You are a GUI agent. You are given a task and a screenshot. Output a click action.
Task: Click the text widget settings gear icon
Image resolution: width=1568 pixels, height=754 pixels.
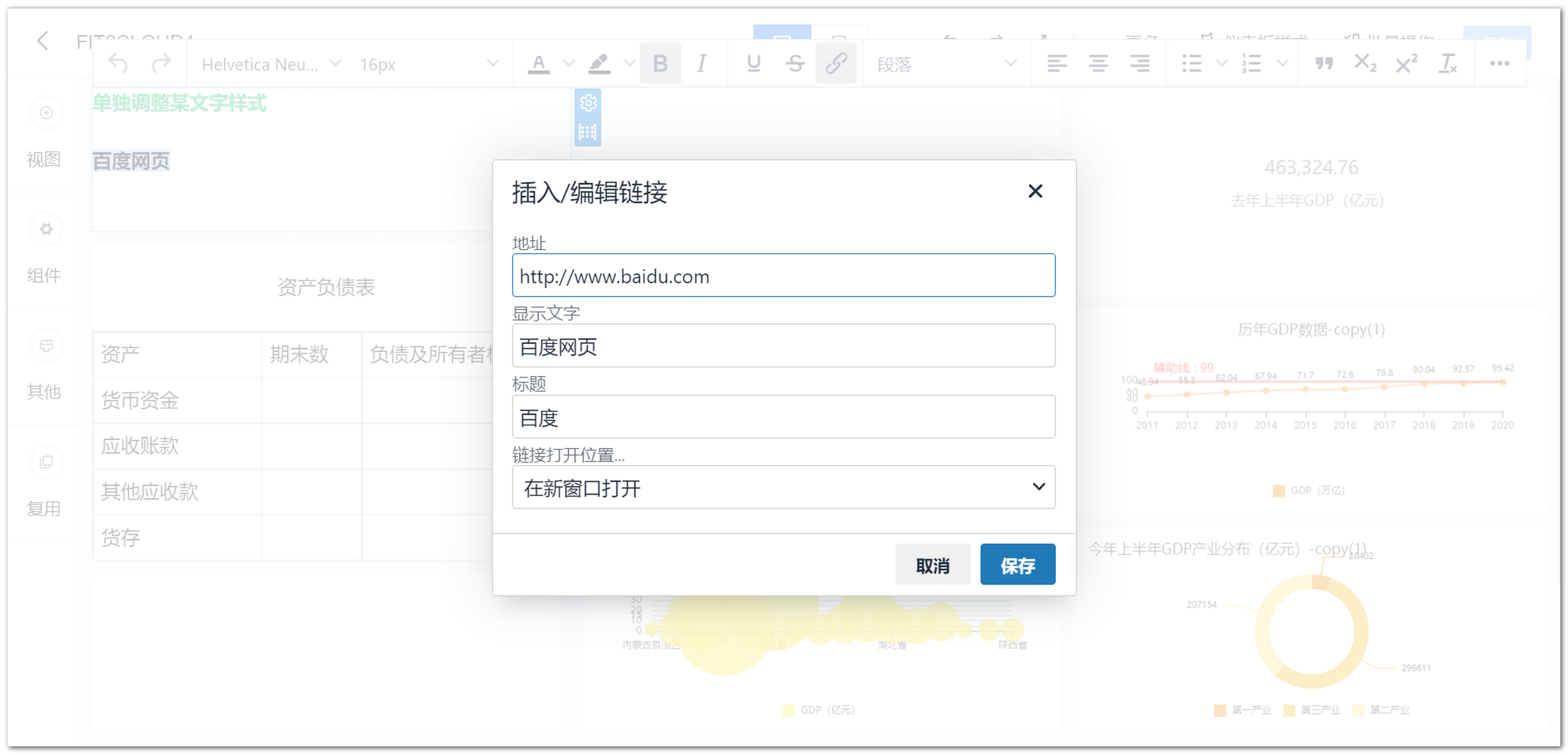[x=587, y=103]
